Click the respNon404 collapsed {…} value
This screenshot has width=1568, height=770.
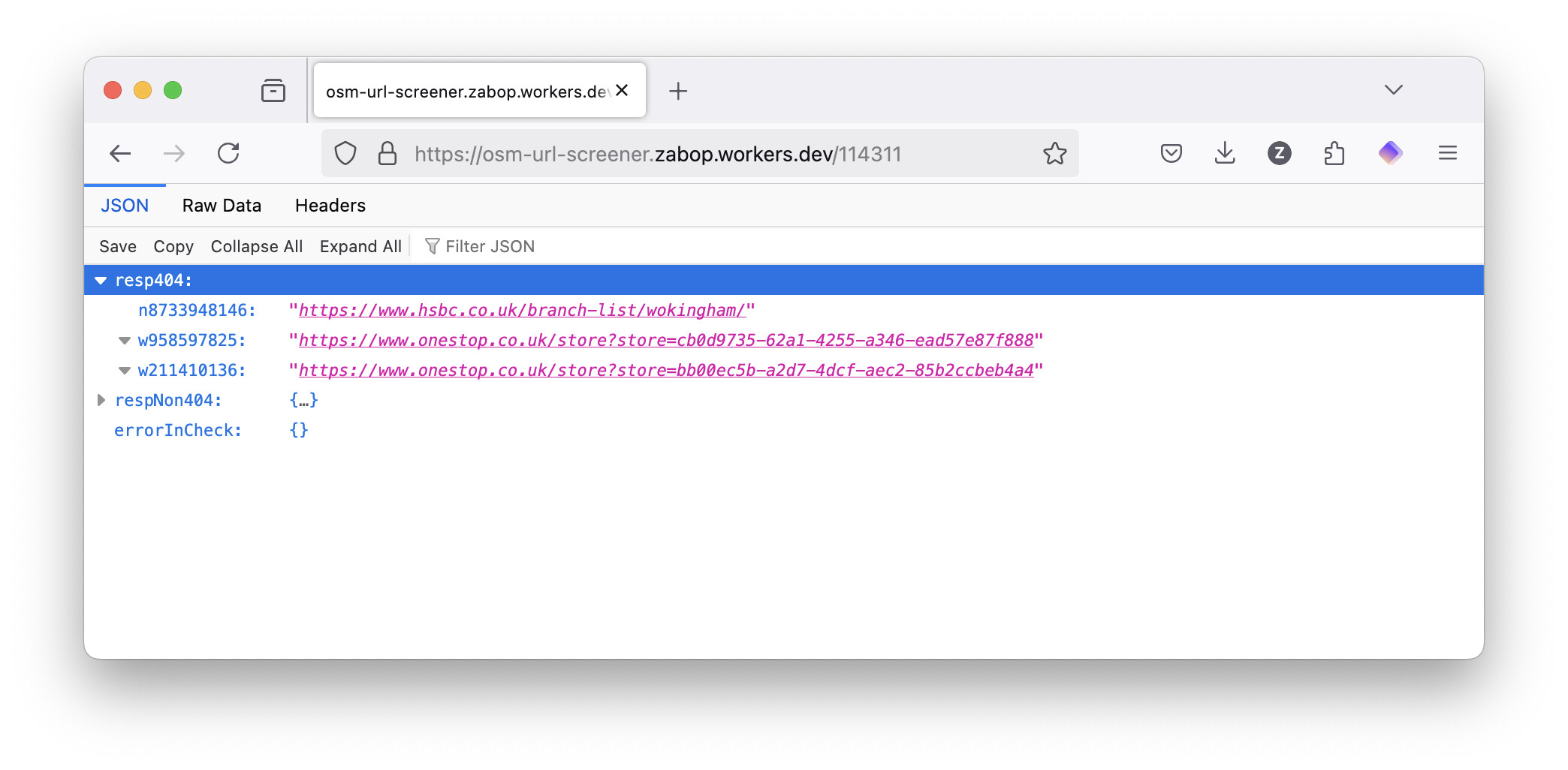(304, 401)
